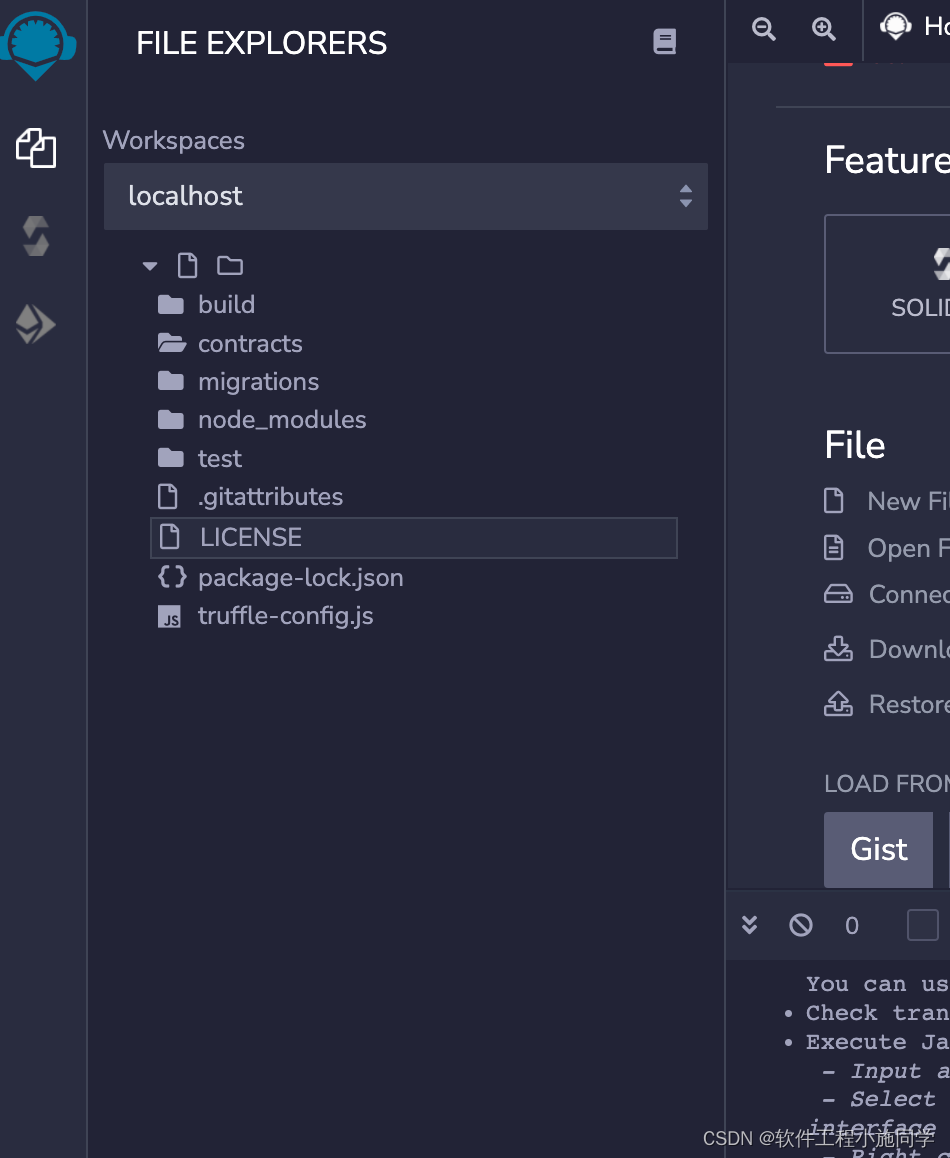
Task: Toggle the terminal listen checkbox
Action: pyautogui.click(x=922, y=925)
